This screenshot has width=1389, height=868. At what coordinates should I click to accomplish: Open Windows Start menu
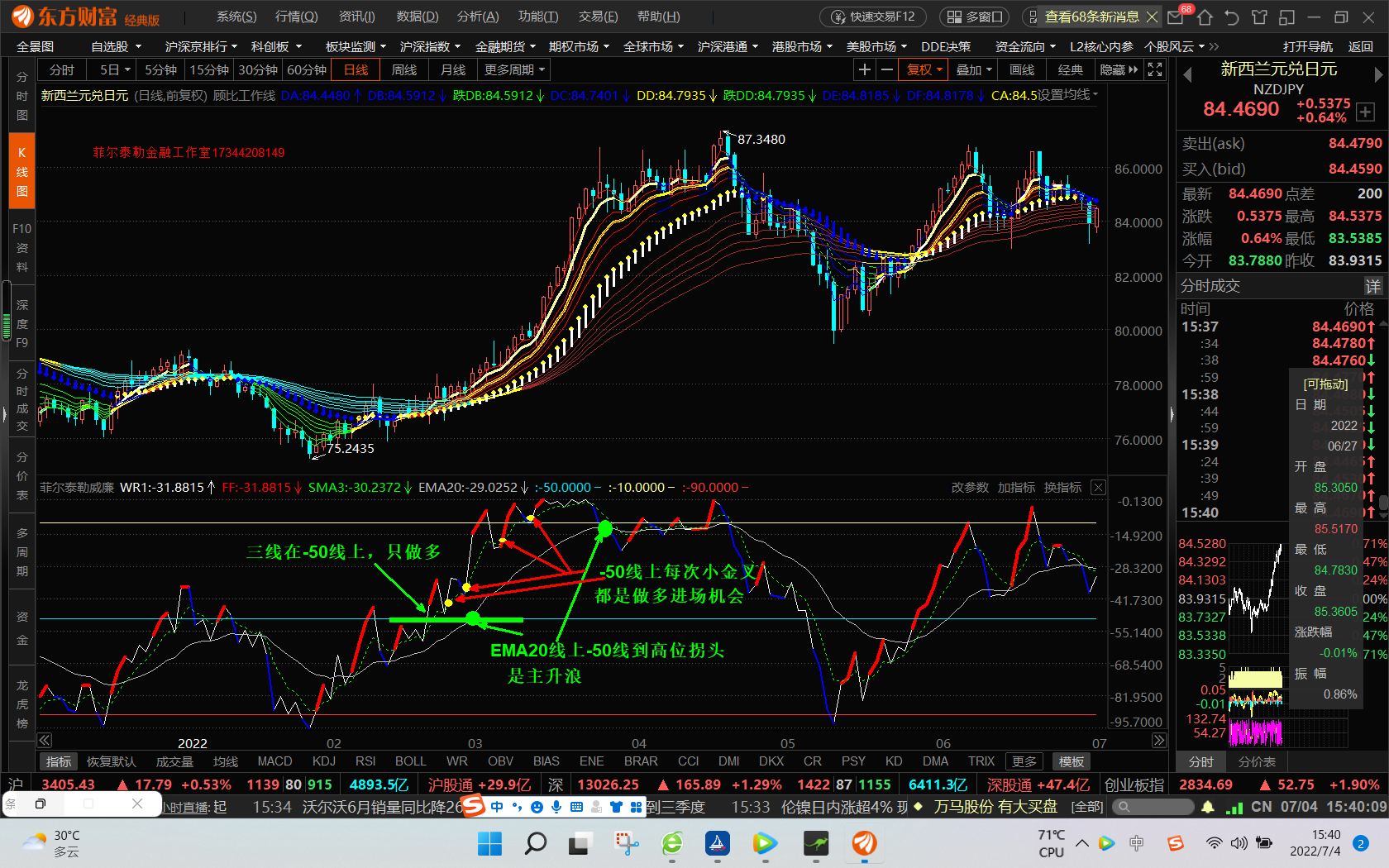click(x=489, y=844)
